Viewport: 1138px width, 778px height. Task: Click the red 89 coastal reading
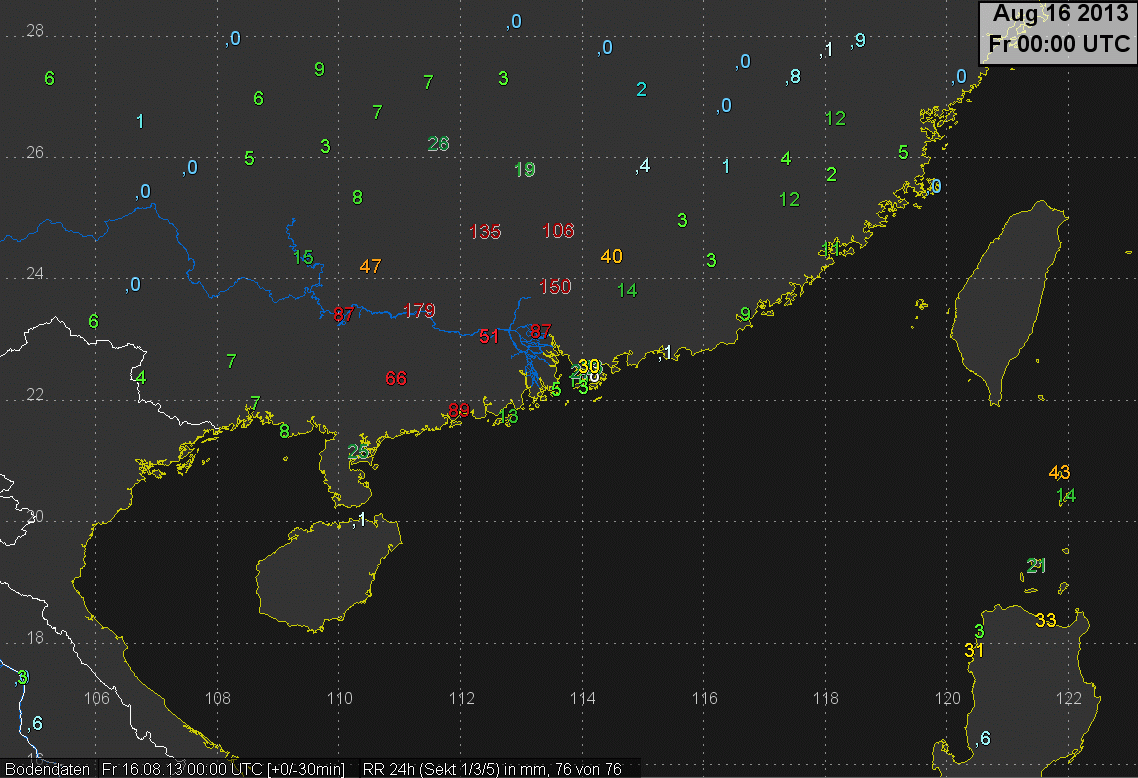pos(458,410)
